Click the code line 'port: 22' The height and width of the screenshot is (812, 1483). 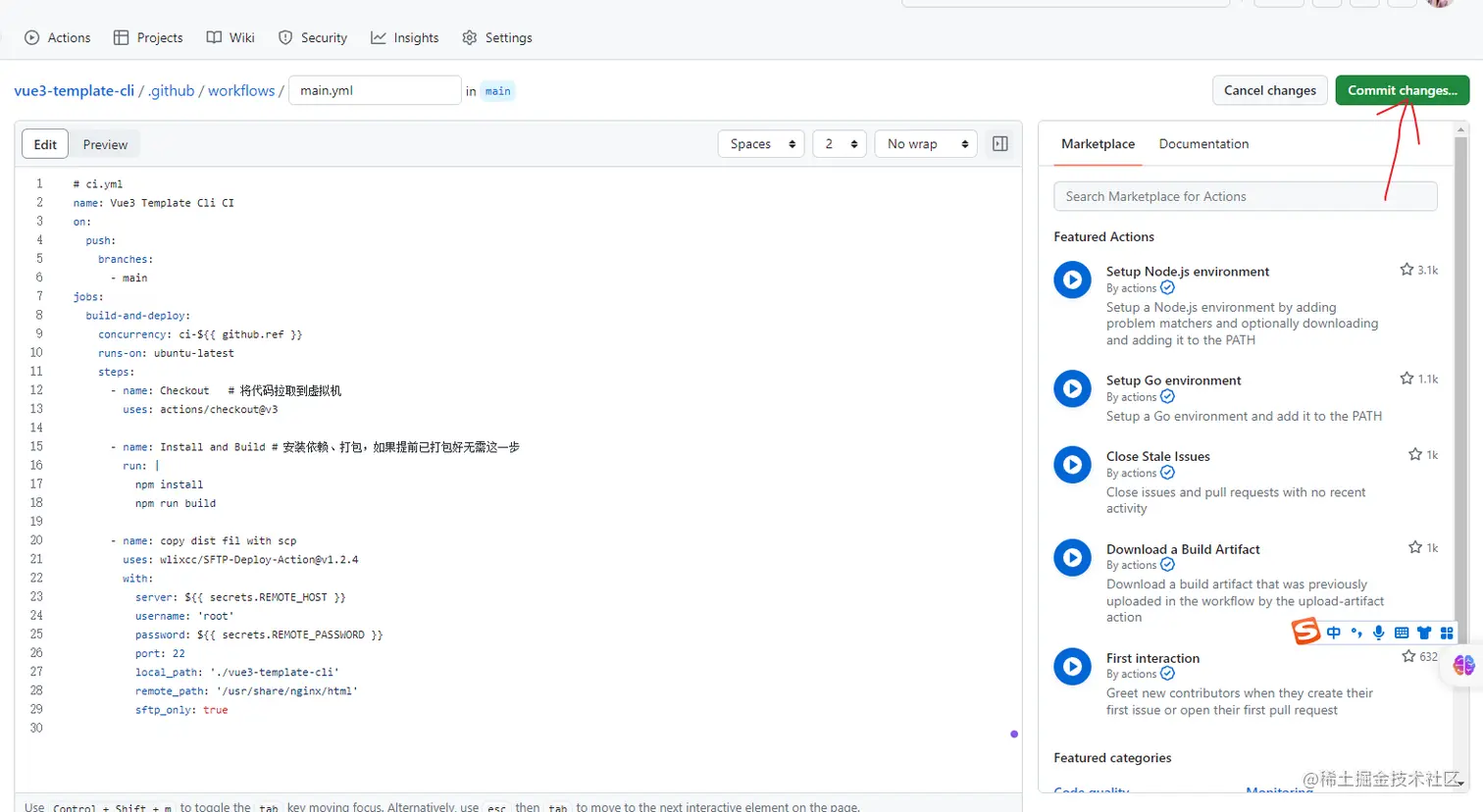pos(160,653)
